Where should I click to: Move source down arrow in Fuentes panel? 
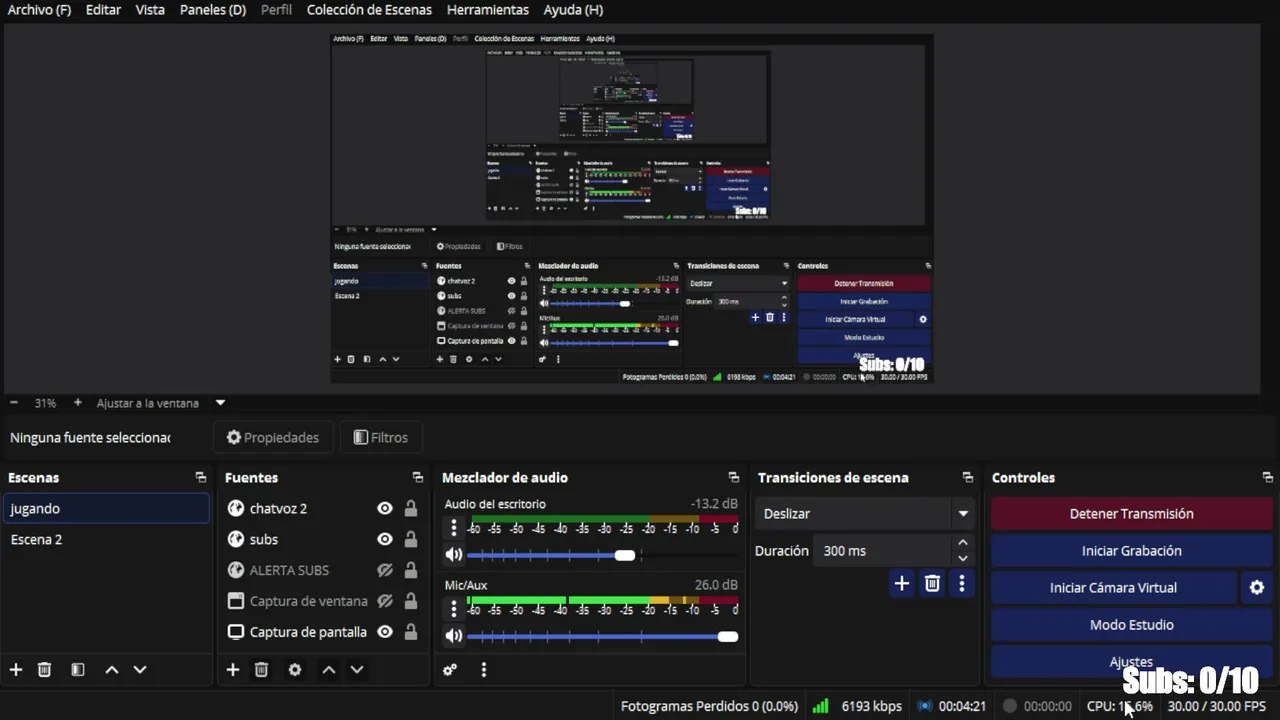point(357,670)
